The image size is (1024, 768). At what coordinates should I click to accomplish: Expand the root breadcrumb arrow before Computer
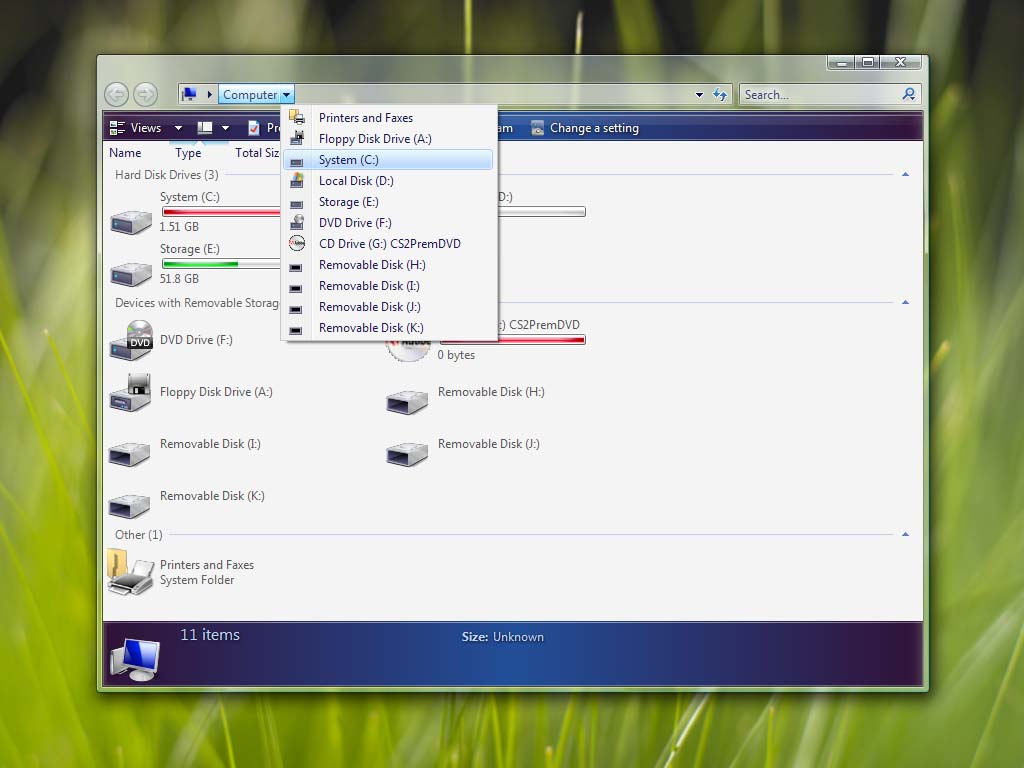point(210,95)
